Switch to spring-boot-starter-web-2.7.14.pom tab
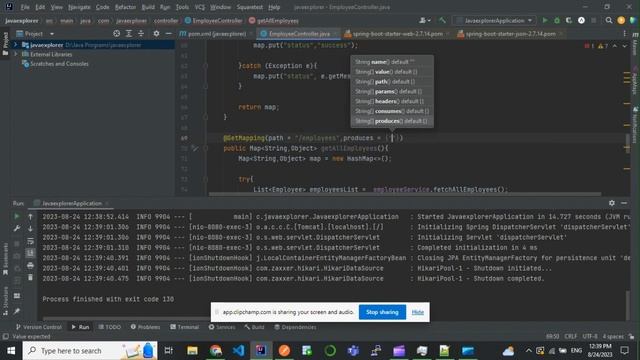 pyautogui.click(x=397, y=34)
